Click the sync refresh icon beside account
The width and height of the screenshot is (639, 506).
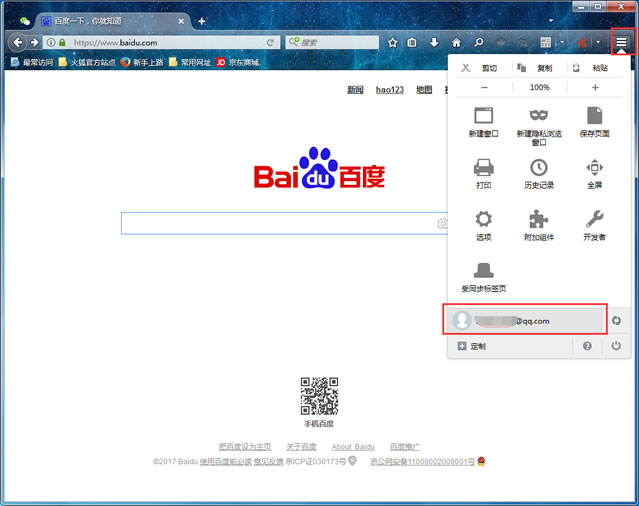tap(617, 321)
